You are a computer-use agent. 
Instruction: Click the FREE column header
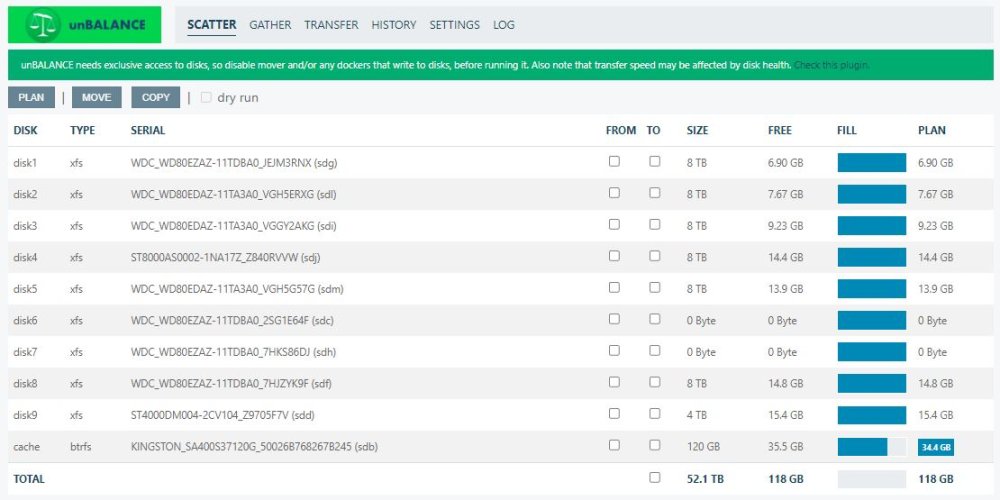pyautogui.click(x=779, y=130)
